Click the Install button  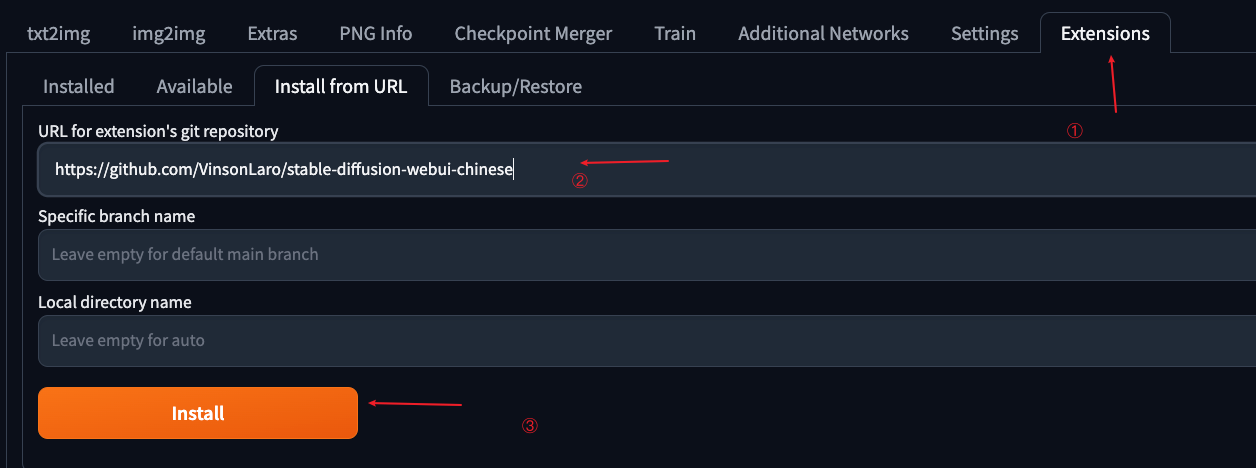tap(198, 413)
